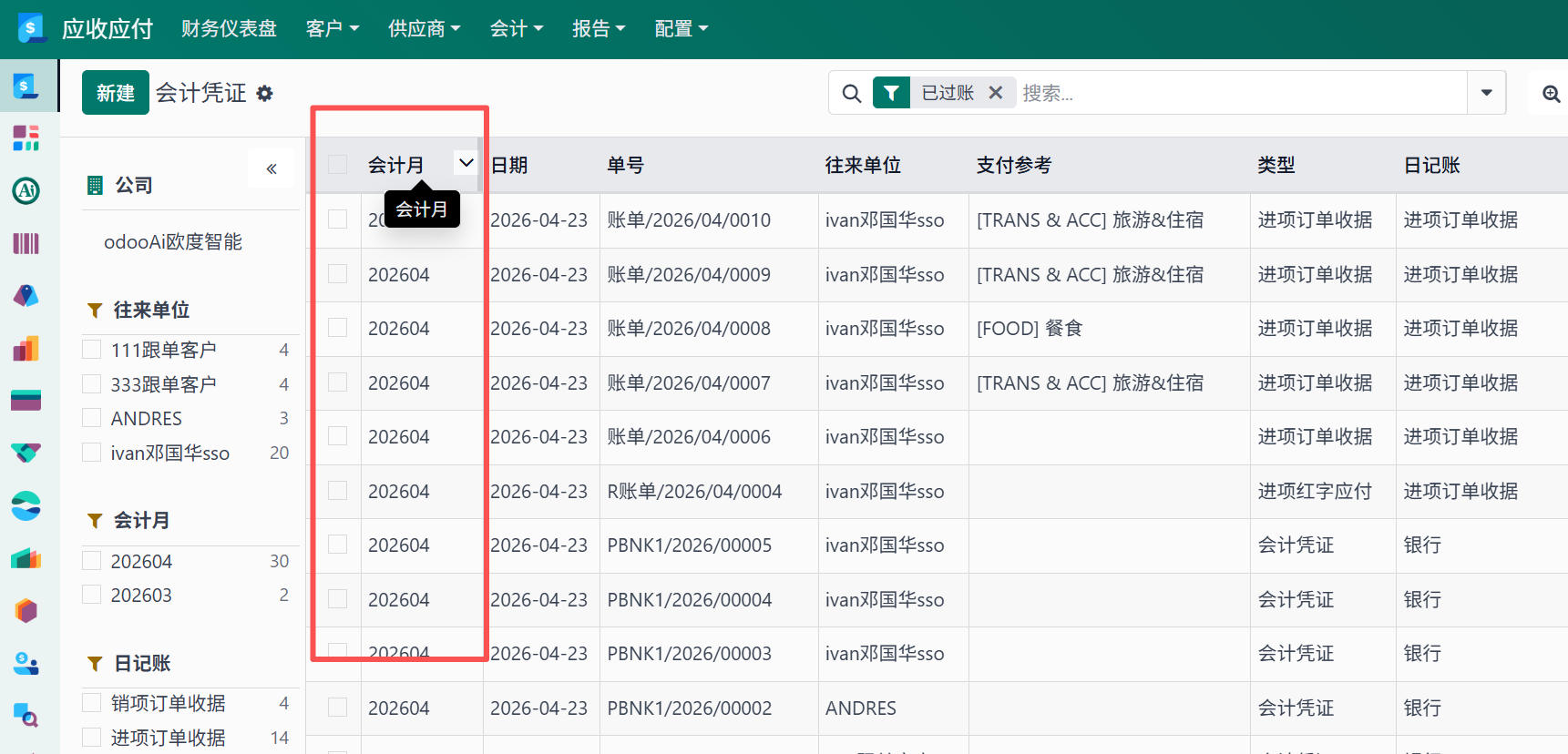Click the zoom-in icon at right

tap(1551, 93)
